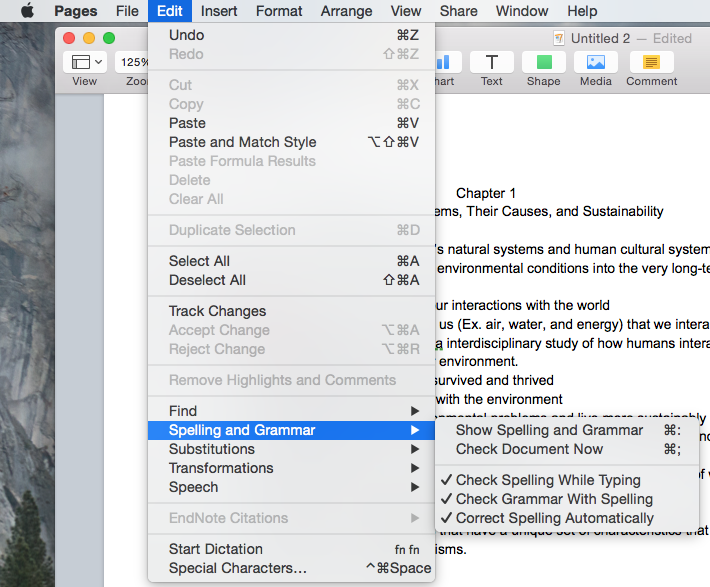This screenshot has width=710, height=587.
Task: Choose Paste from the Edit menu
Action: pos(291,123)
